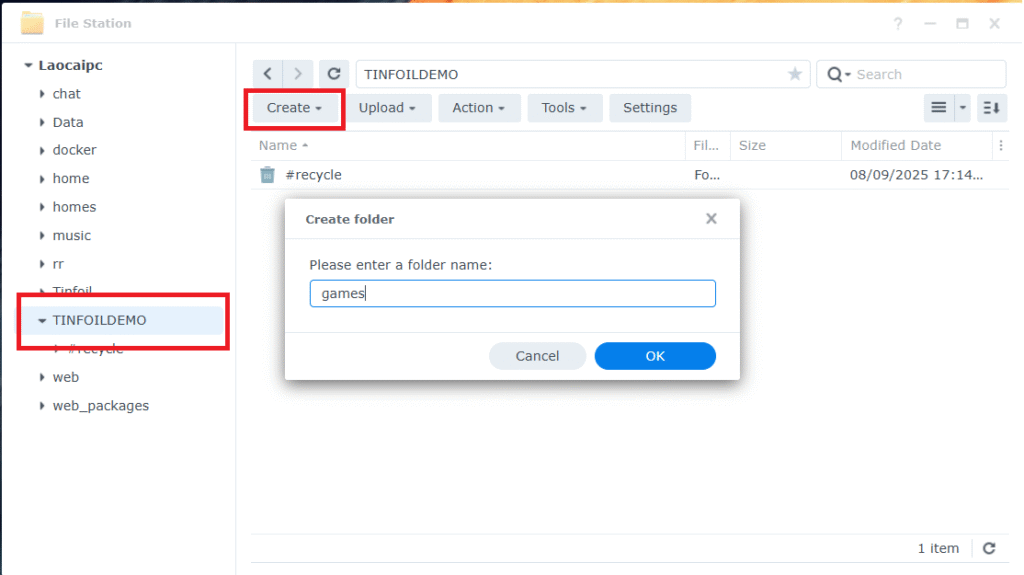Click the back navigation arrow
This screenshot has width=1024, height=575.
[x=267, y=74]
